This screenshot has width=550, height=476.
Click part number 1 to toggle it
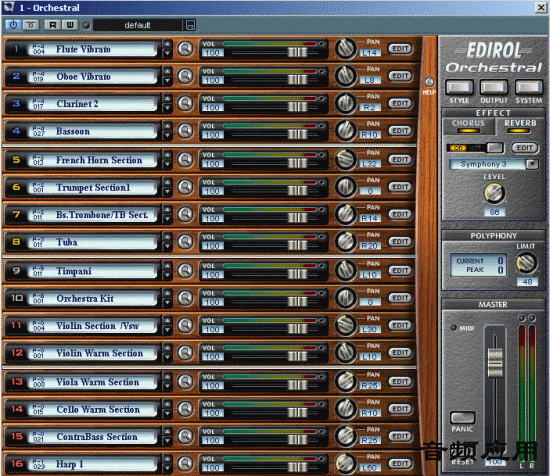point(16,49)
